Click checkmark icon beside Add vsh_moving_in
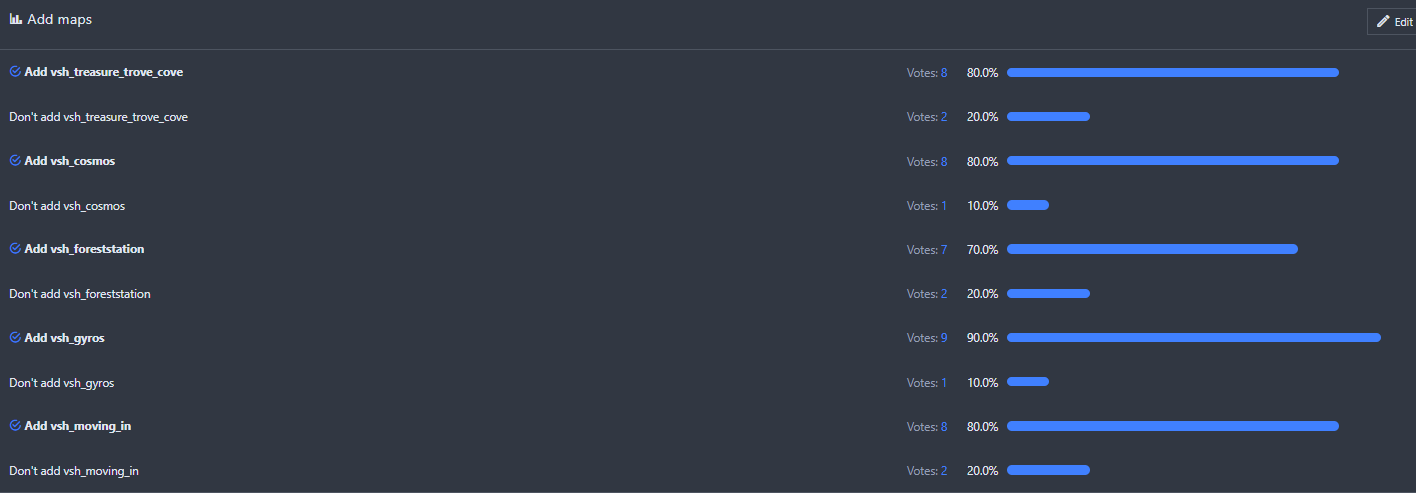 click(15, 426)
